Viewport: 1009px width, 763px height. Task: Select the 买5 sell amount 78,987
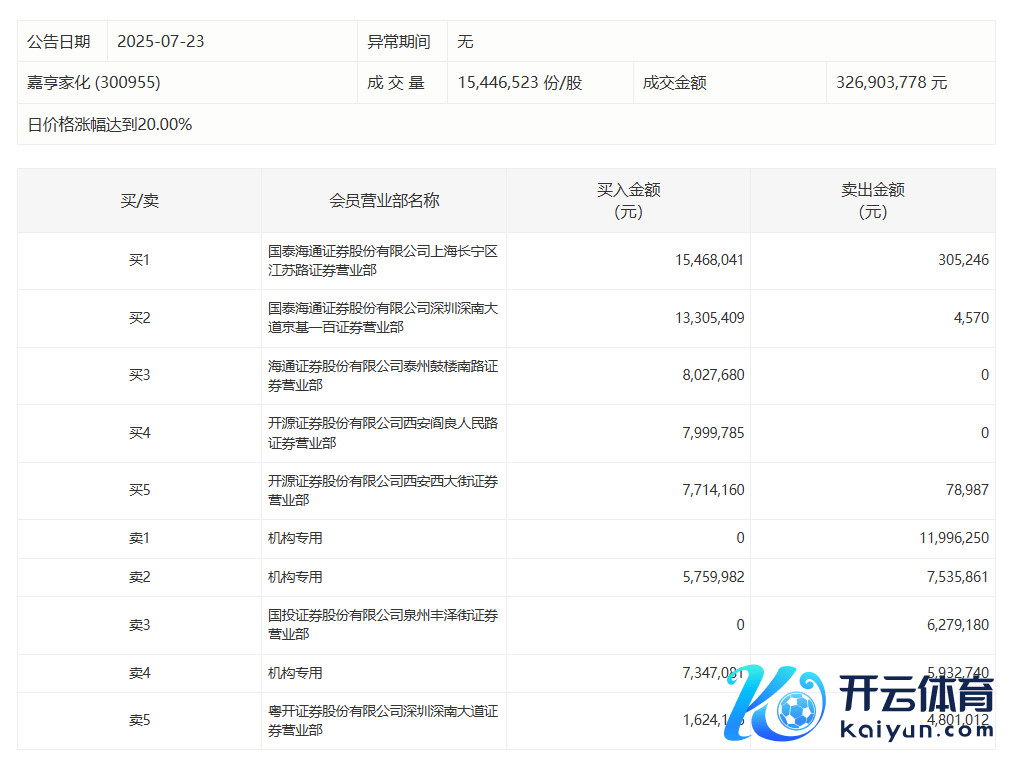coord(965,490)
